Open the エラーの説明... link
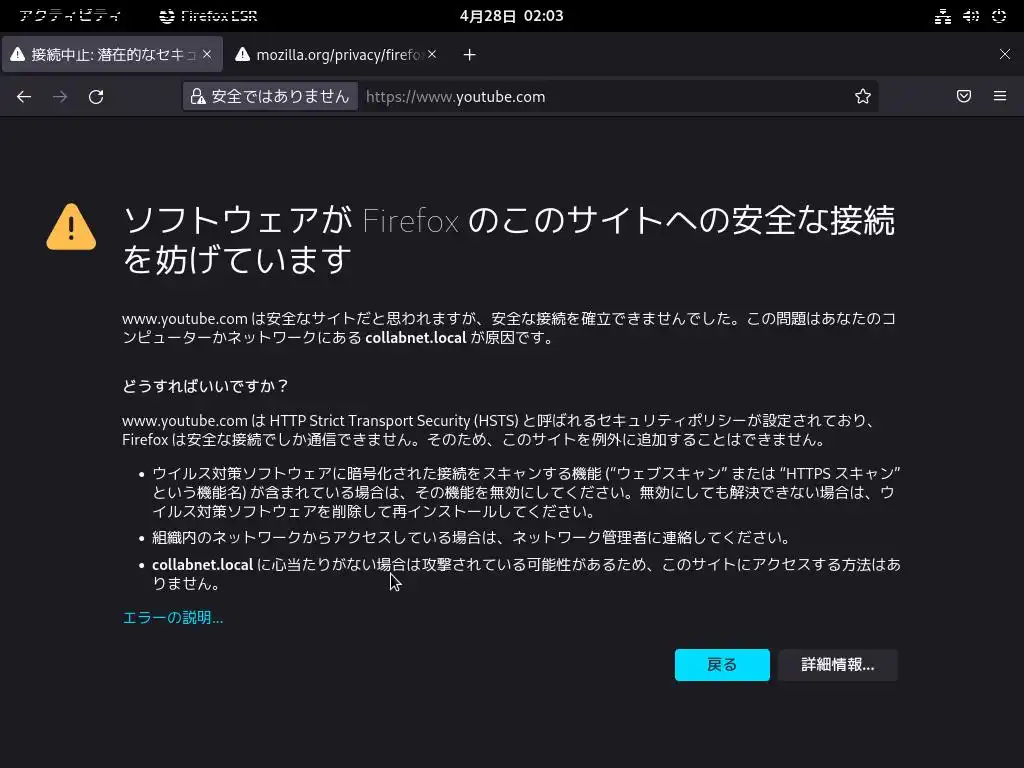Viewport: 1024px width, 768px height. pyautogui.click(x=173, y=618)
